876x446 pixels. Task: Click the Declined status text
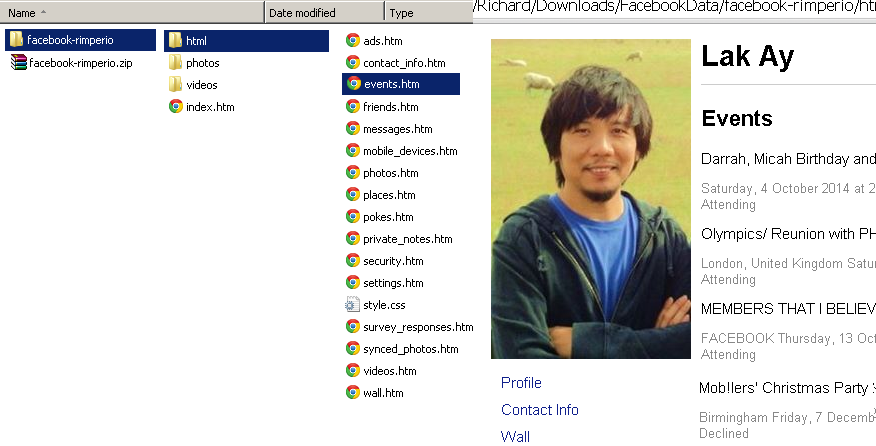pyautogui.click(x=723, y=433)
